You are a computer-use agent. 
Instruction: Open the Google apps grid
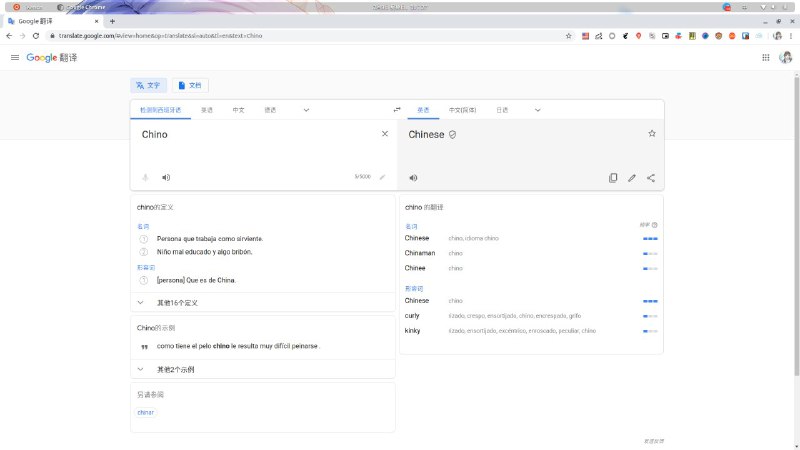click(766, 58)
